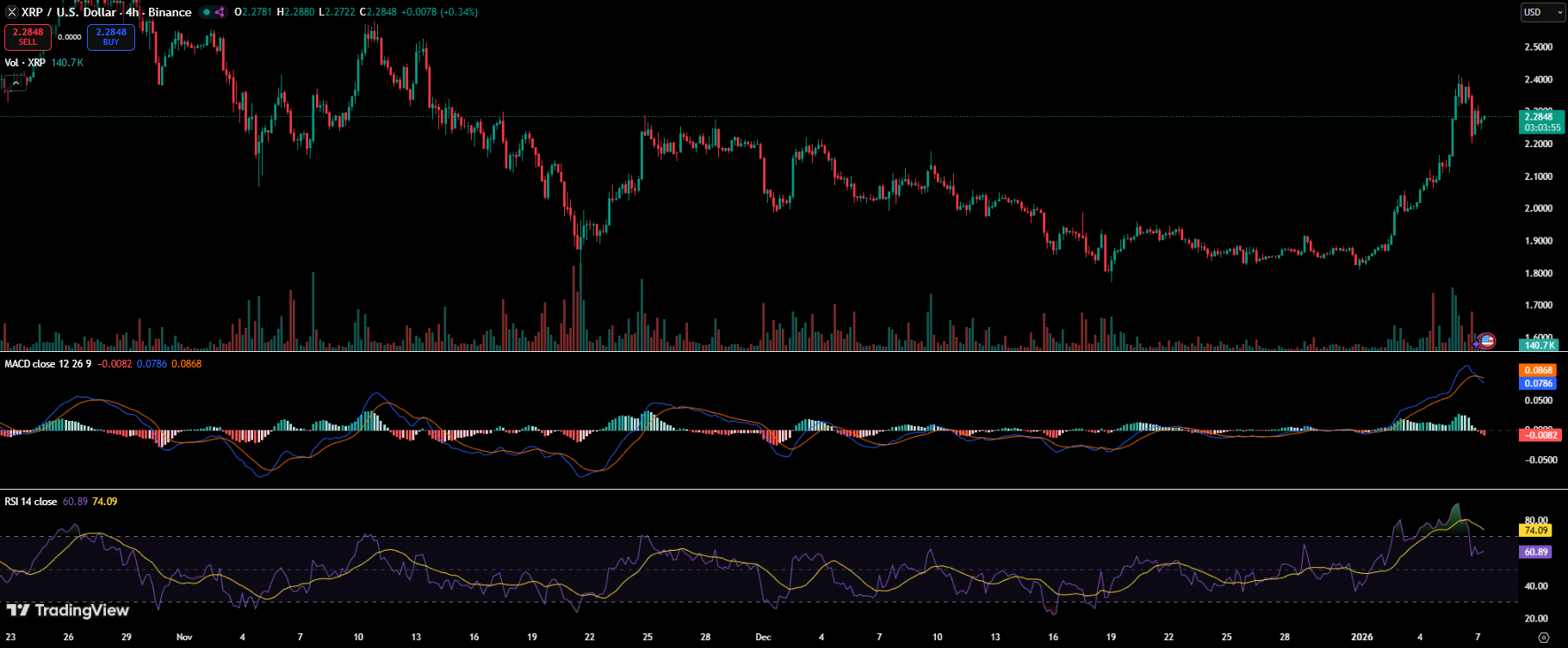Viewport: 1568px width, 648px height.
Task: Click the green market status dot
Action: (206, 12)
